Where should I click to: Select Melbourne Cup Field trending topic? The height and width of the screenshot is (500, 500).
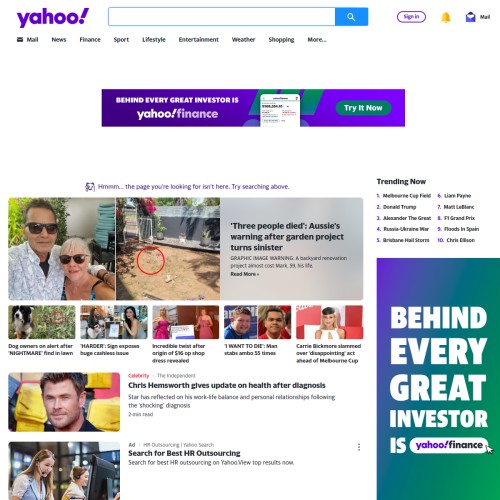click(407, 196)
